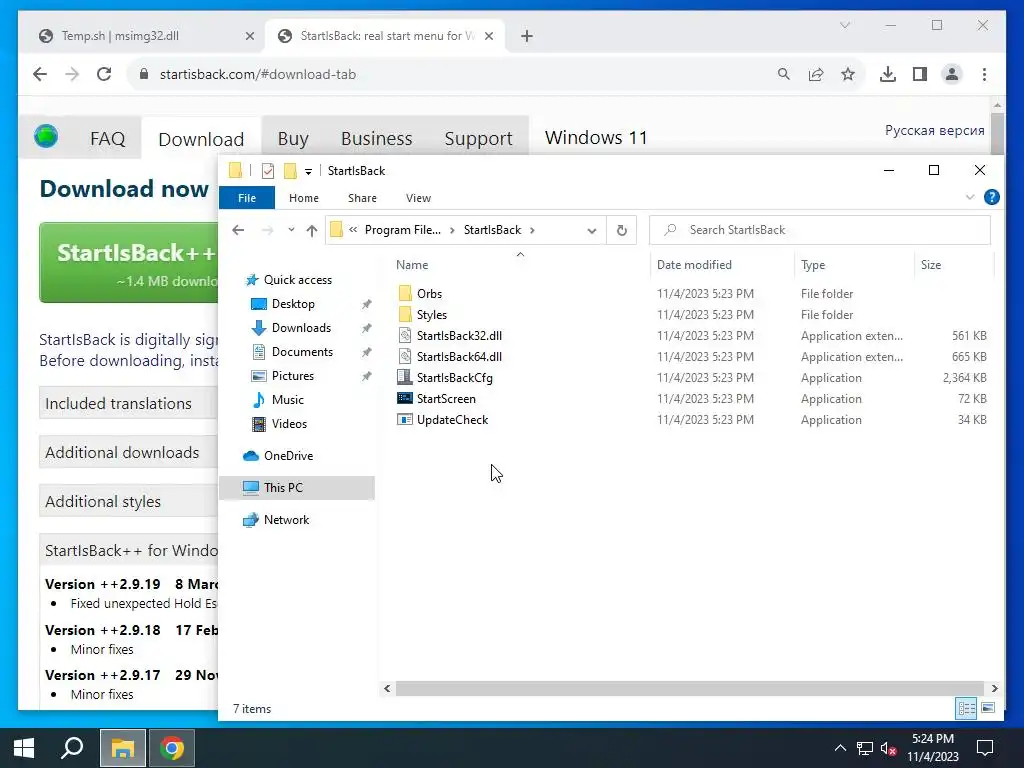Open the Chrome three-dot menu
This screenshot has height=768, width=1024.
[x=984, y=74]
